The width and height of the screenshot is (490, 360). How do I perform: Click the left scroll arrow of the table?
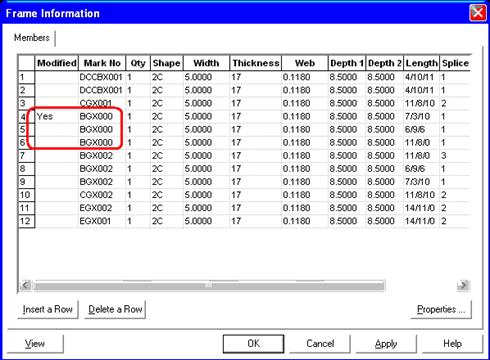click(26, 285)
